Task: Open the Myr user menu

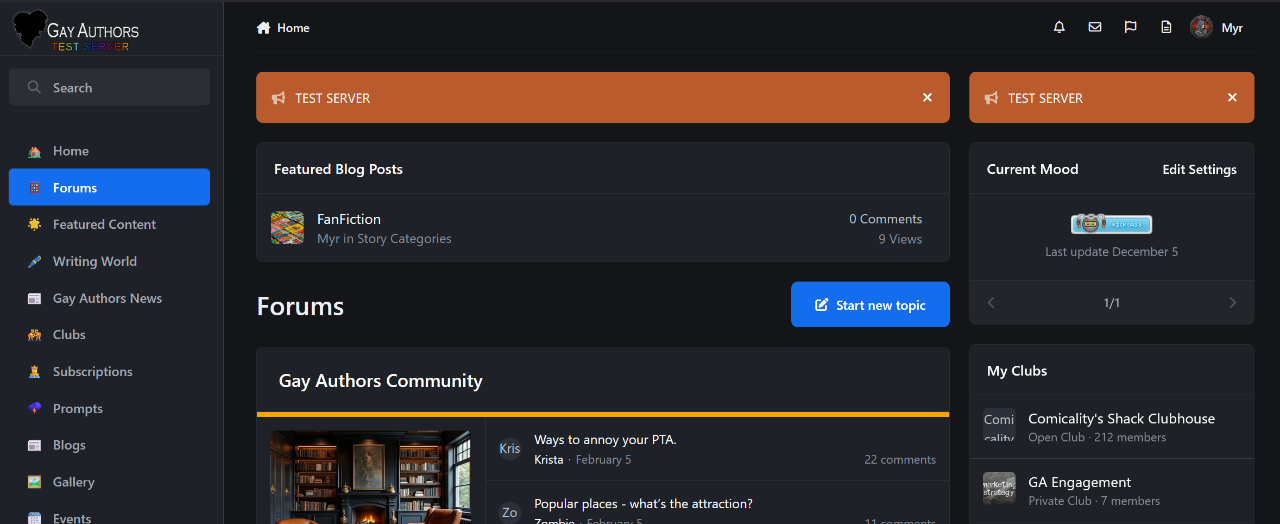Action: tap(1232, 28)
